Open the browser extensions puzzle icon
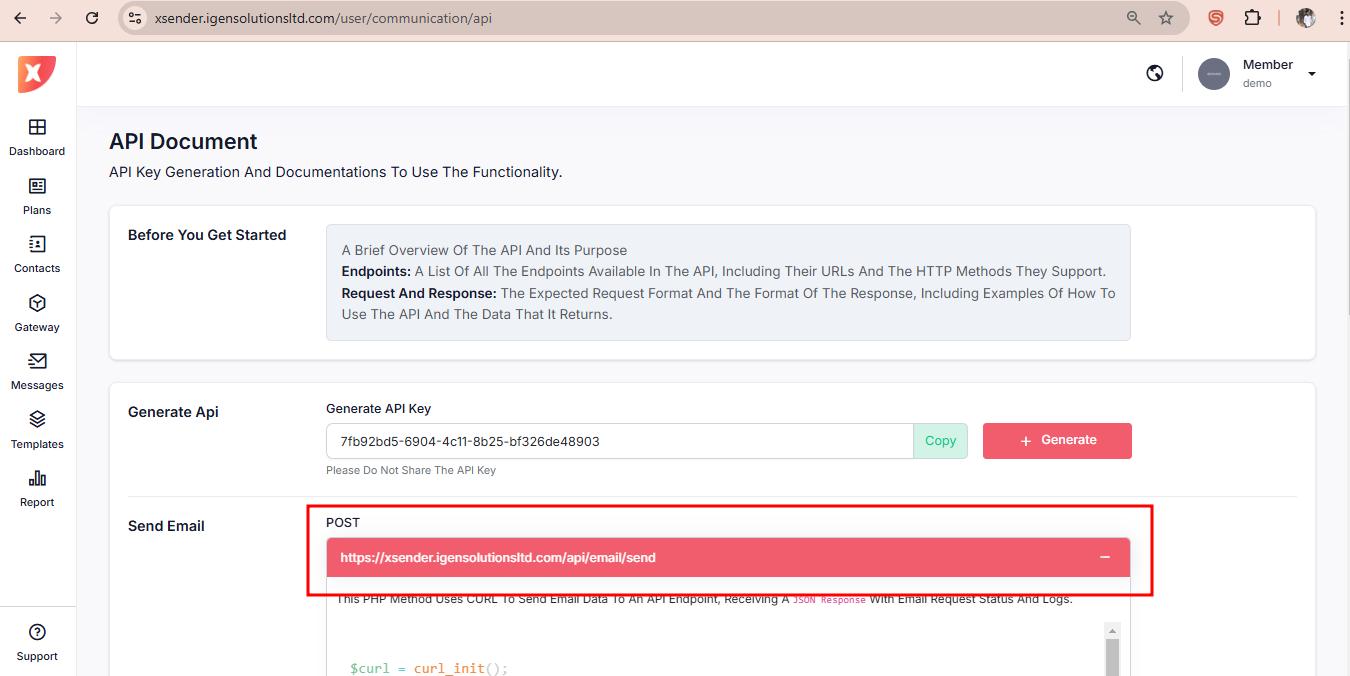 pyautogui.click(x=1252, y=18)
